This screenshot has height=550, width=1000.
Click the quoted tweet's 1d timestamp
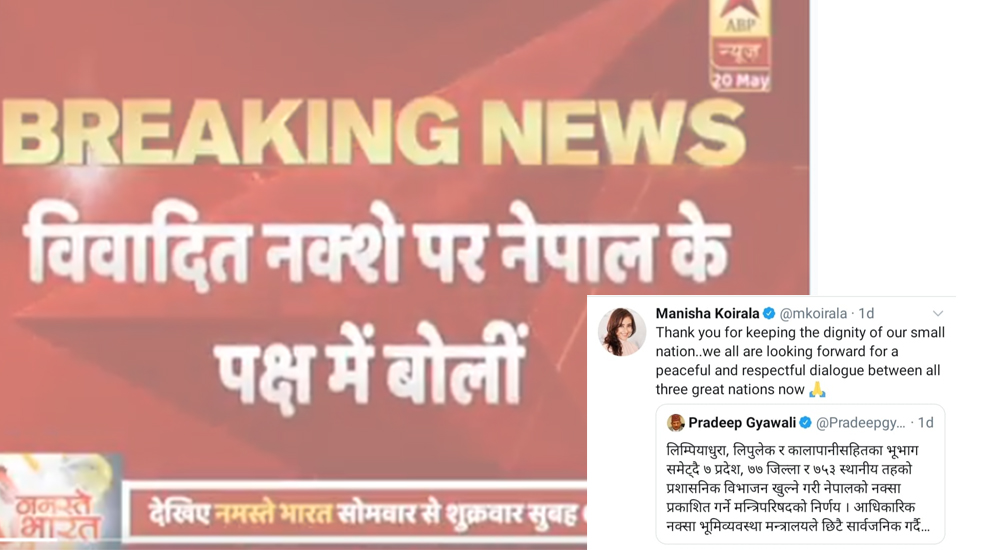(925, 422)
